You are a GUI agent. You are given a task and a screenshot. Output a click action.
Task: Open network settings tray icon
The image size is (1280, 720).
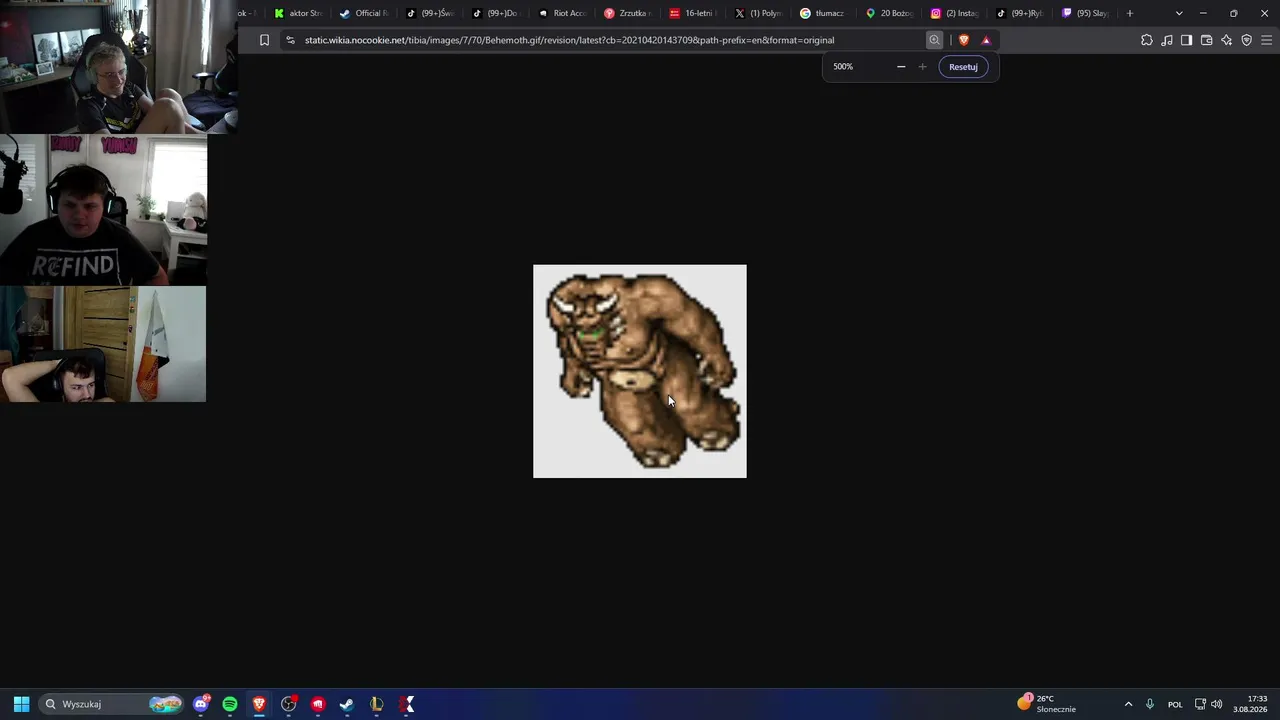pos(1200,704)
